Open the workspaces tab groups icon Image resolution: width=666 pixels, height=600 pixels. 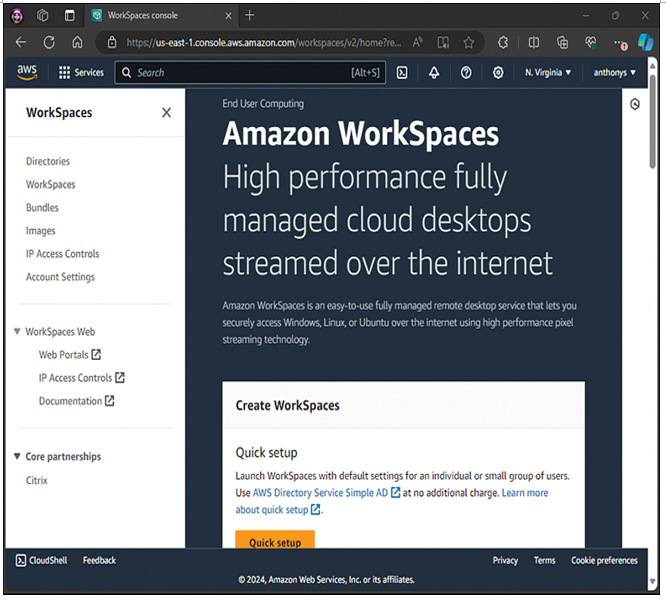coord(43,16)
